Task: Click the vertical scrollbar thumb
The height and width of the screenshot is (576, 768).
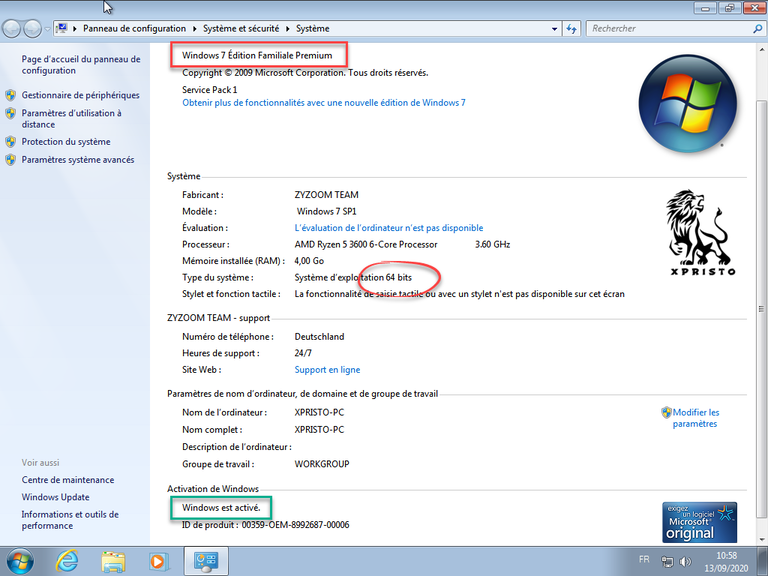Action: (x=761, y=309)
